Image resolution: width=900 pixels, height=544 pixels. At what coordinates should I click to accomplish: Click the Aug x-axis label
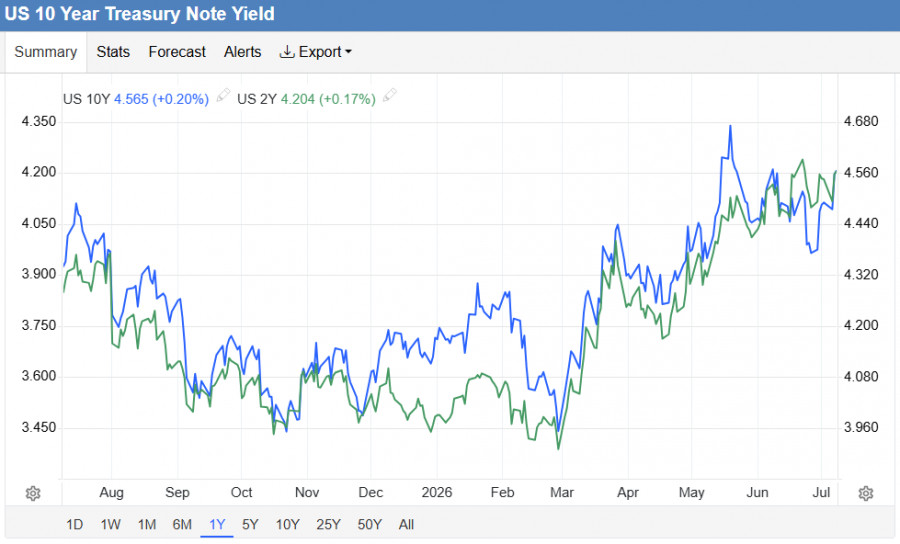[111, 493]
